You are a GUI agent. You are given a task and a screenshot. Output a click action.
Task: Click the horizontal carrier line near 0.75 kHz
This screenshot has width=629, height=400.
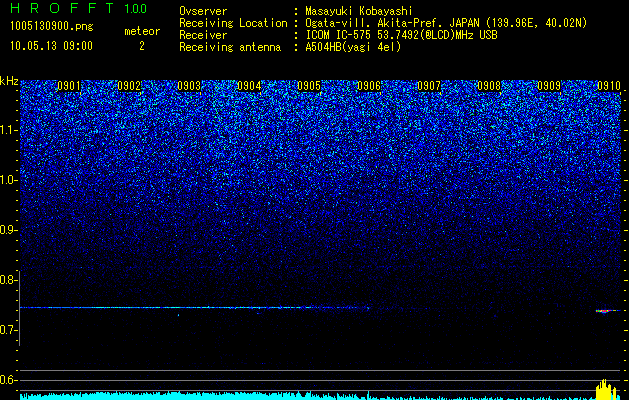195,308
